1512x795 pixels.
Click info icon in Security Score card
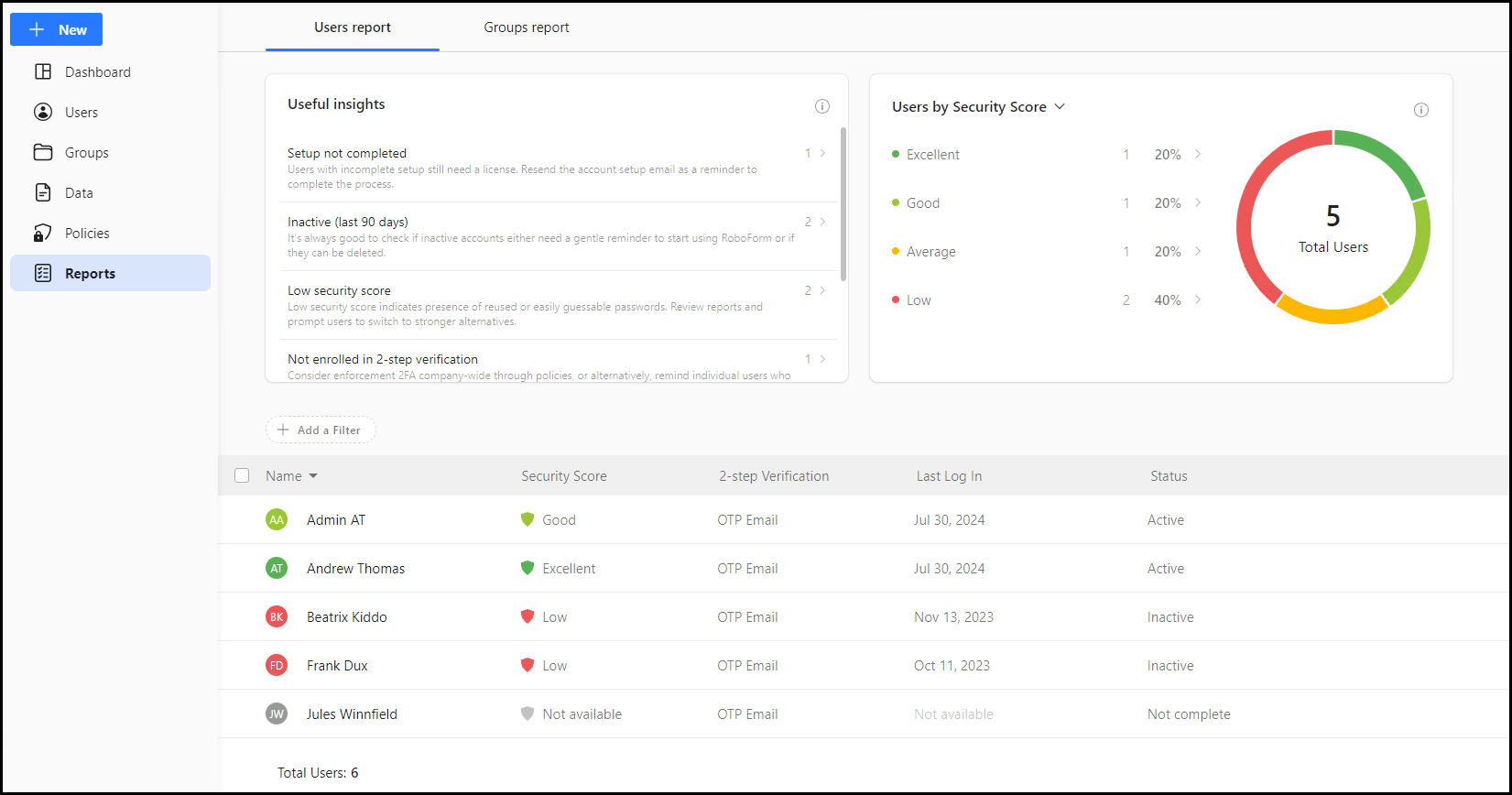[x=1421, y=110]
